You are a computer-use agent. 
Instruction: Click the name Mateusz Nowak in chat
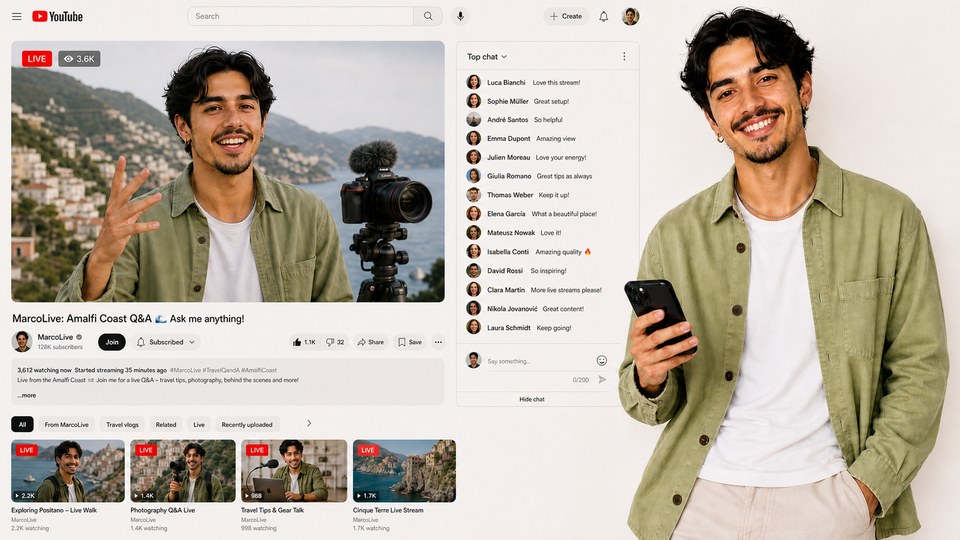511,233
